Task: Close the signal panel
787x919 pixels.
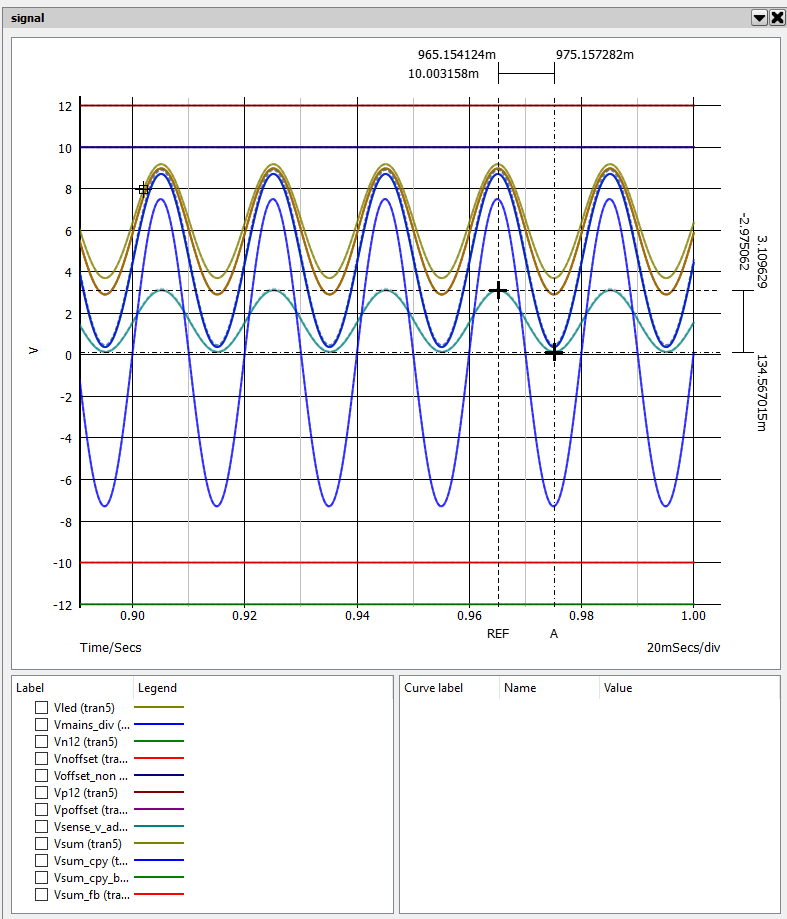Action: (776, 18)
